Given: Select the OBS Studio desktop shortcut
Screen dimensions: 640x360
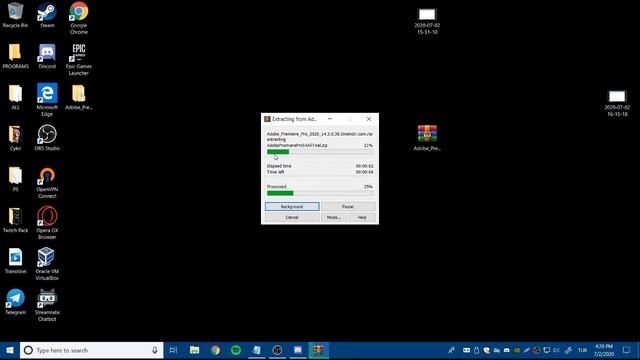Looking at the screenshot, I should 47,138.
